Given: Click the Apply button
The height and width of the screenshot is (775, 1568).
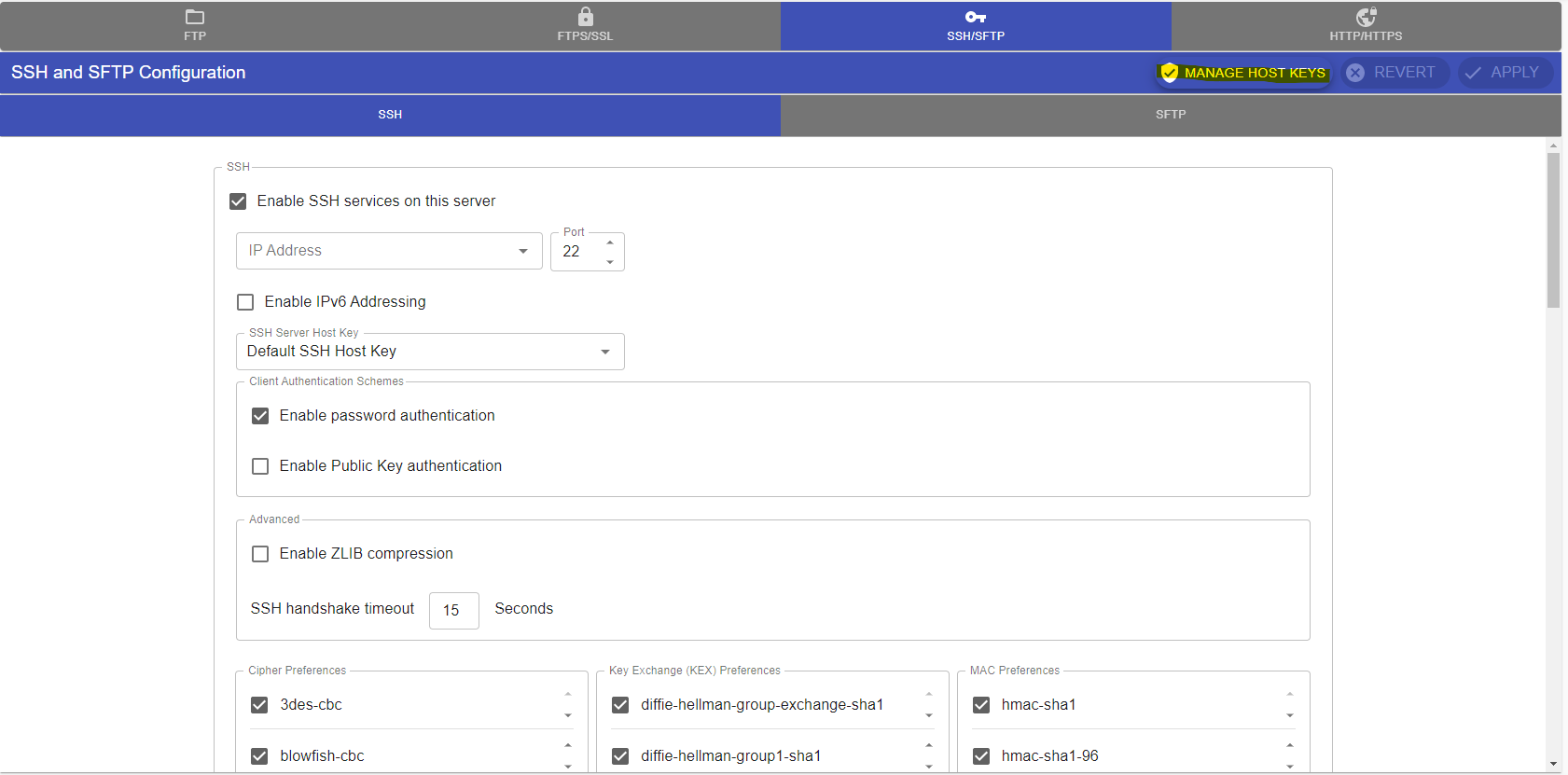Looking at the screenshot, I should pyautogui.click(x=1505, y=73).
